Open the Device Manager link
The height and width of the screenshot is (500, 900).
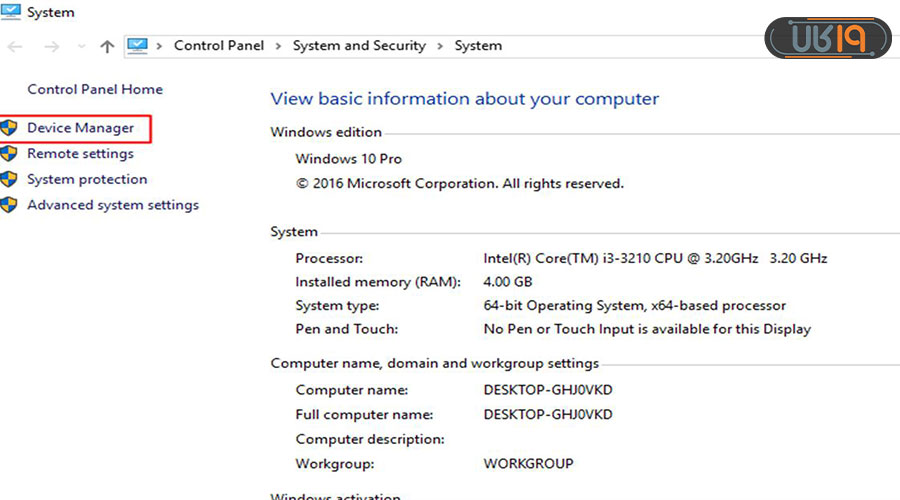tap(80, 128)
